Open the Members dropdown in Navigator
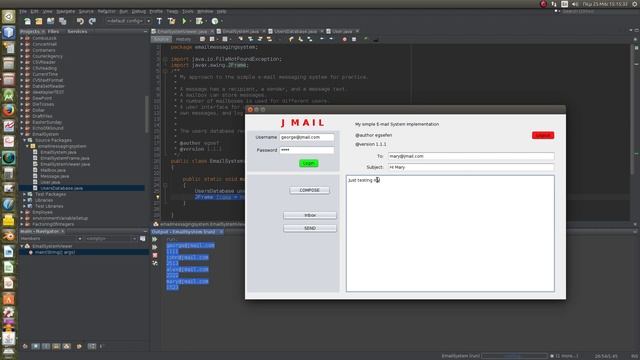Image resolution: width=640 pixels, height=360 pixels. [51, 239]
